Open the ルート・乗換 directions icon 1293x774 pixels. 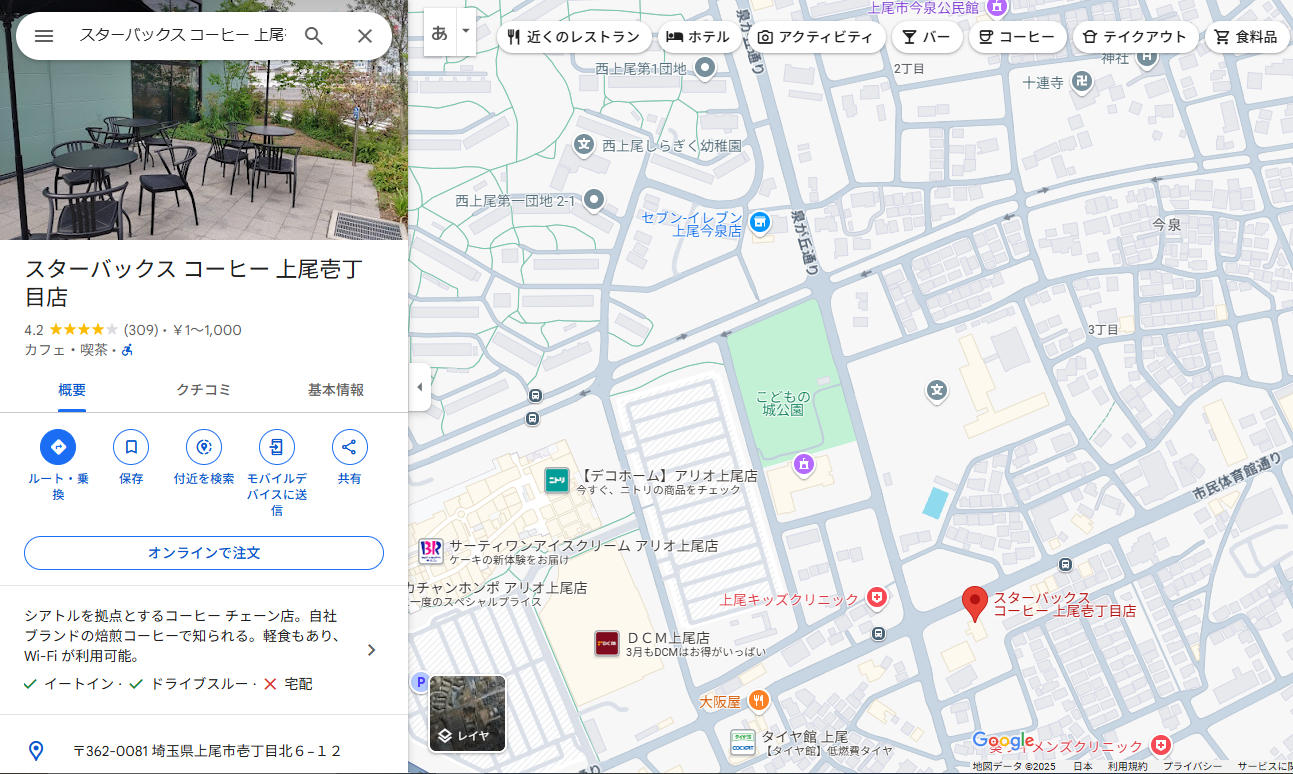pyautogui.click(x=58, y=447)
